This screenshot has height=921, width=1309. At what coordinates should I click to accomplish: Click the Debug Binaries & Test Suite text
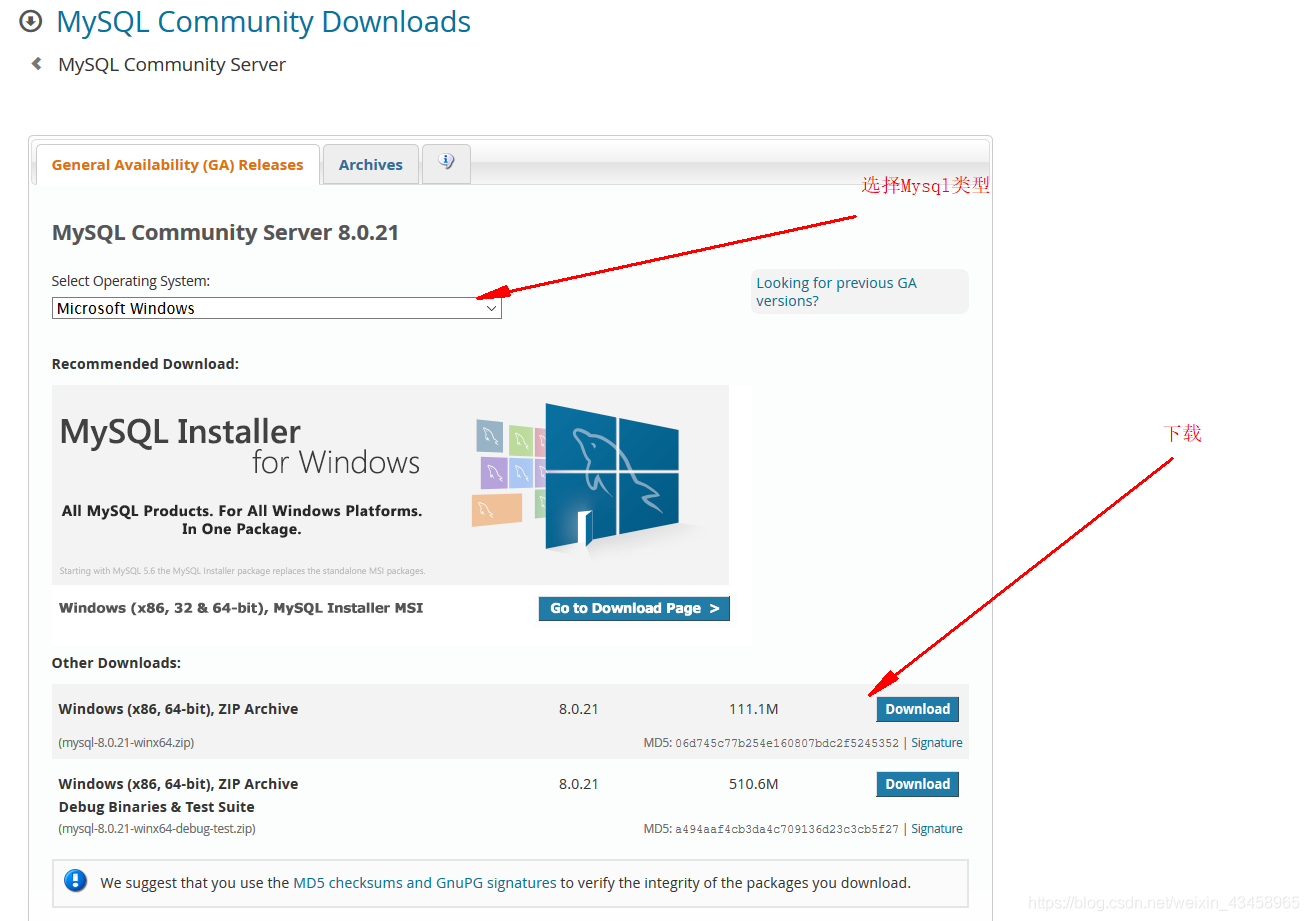pyautogui.click(x=156, y=807)
